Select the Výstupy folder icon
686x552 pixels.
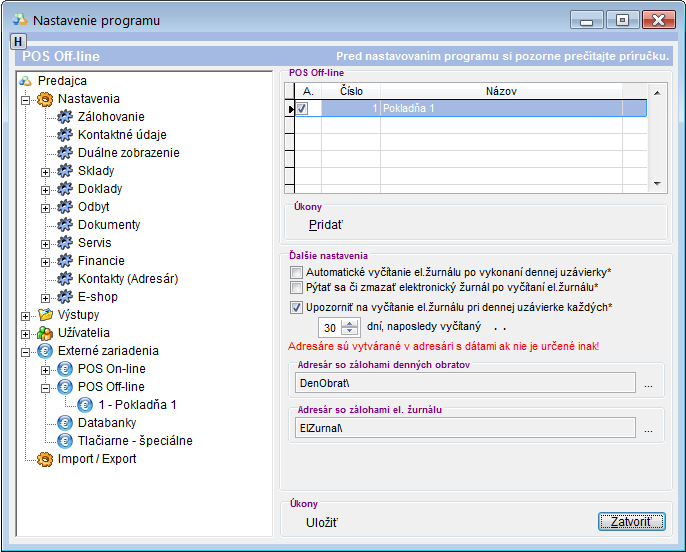(44, 315)
